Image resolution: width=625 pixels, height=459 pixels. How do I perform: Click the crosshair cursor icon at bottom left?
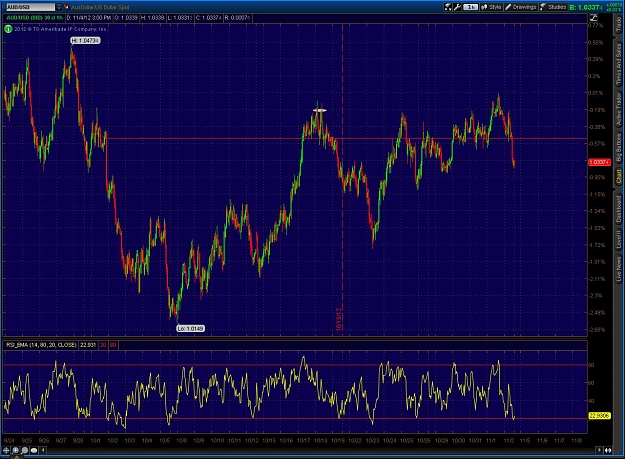click(x=6, y=450)
